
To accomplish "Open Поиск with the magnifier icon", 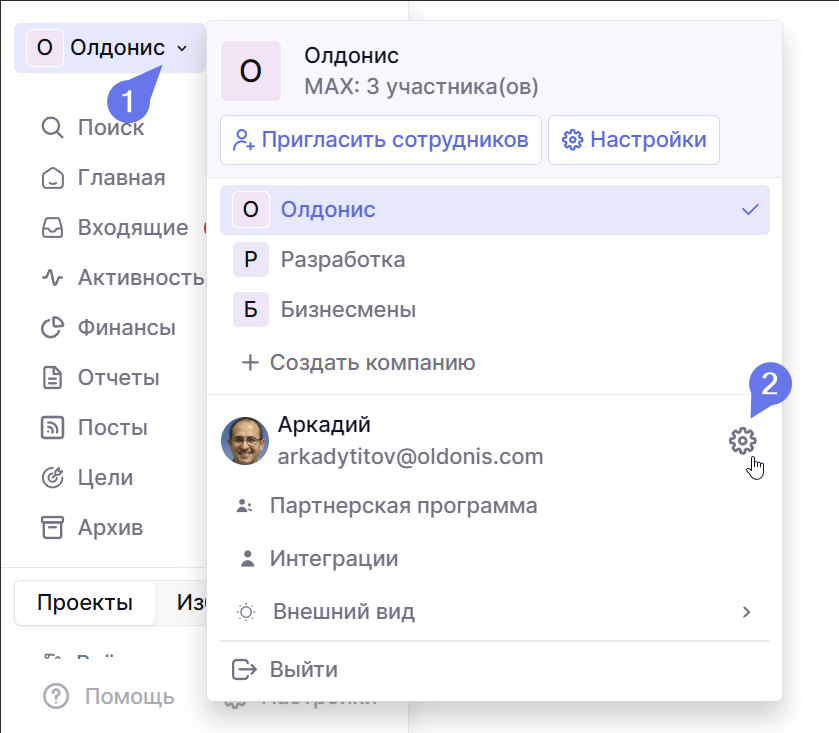I will coord(93,128).
